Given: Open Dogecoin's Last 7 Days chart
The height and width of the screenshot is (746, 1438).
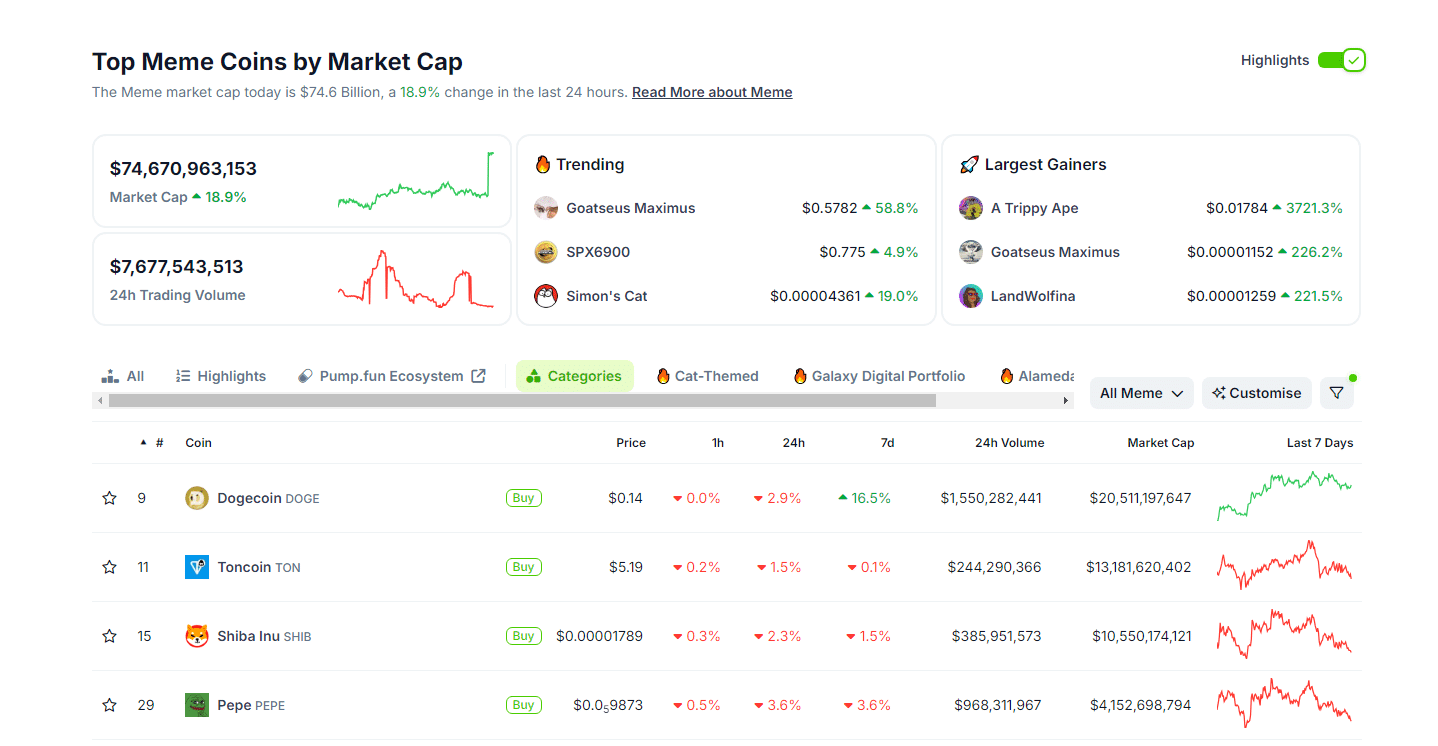Looking at the screenshot, I should click(x=1284, y=496).
